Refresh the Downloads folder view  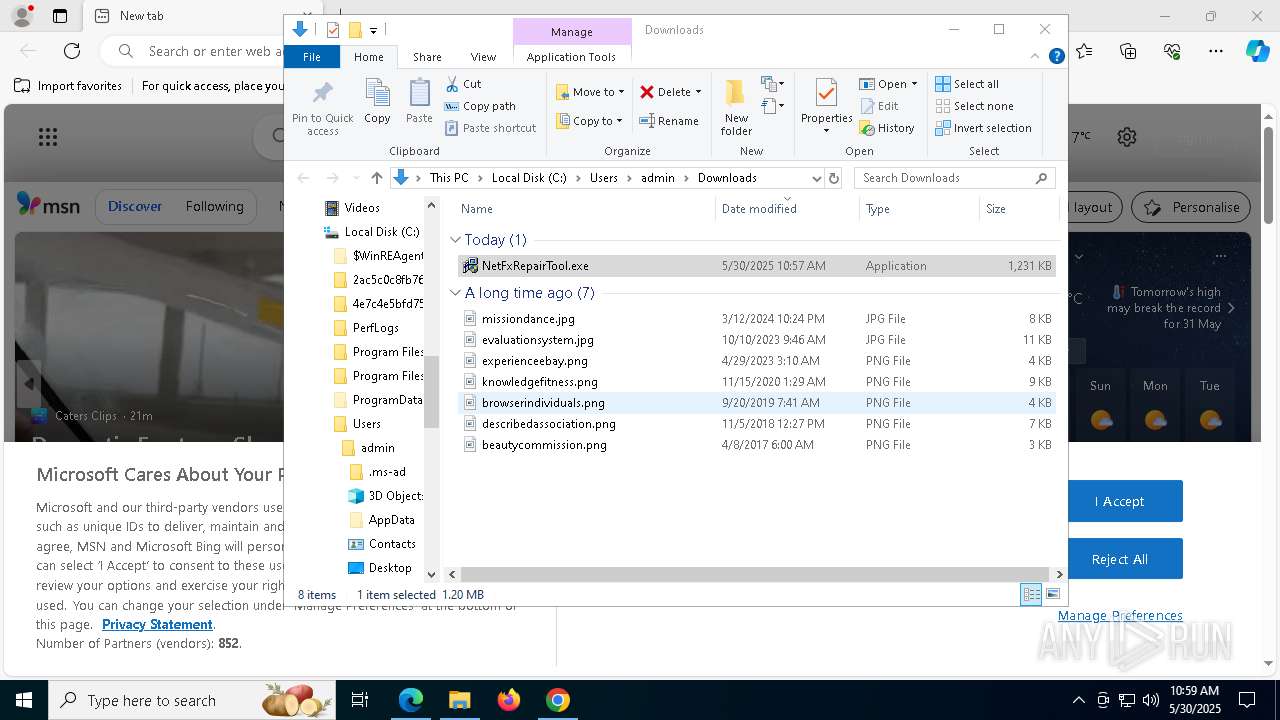tap(834, 178)
